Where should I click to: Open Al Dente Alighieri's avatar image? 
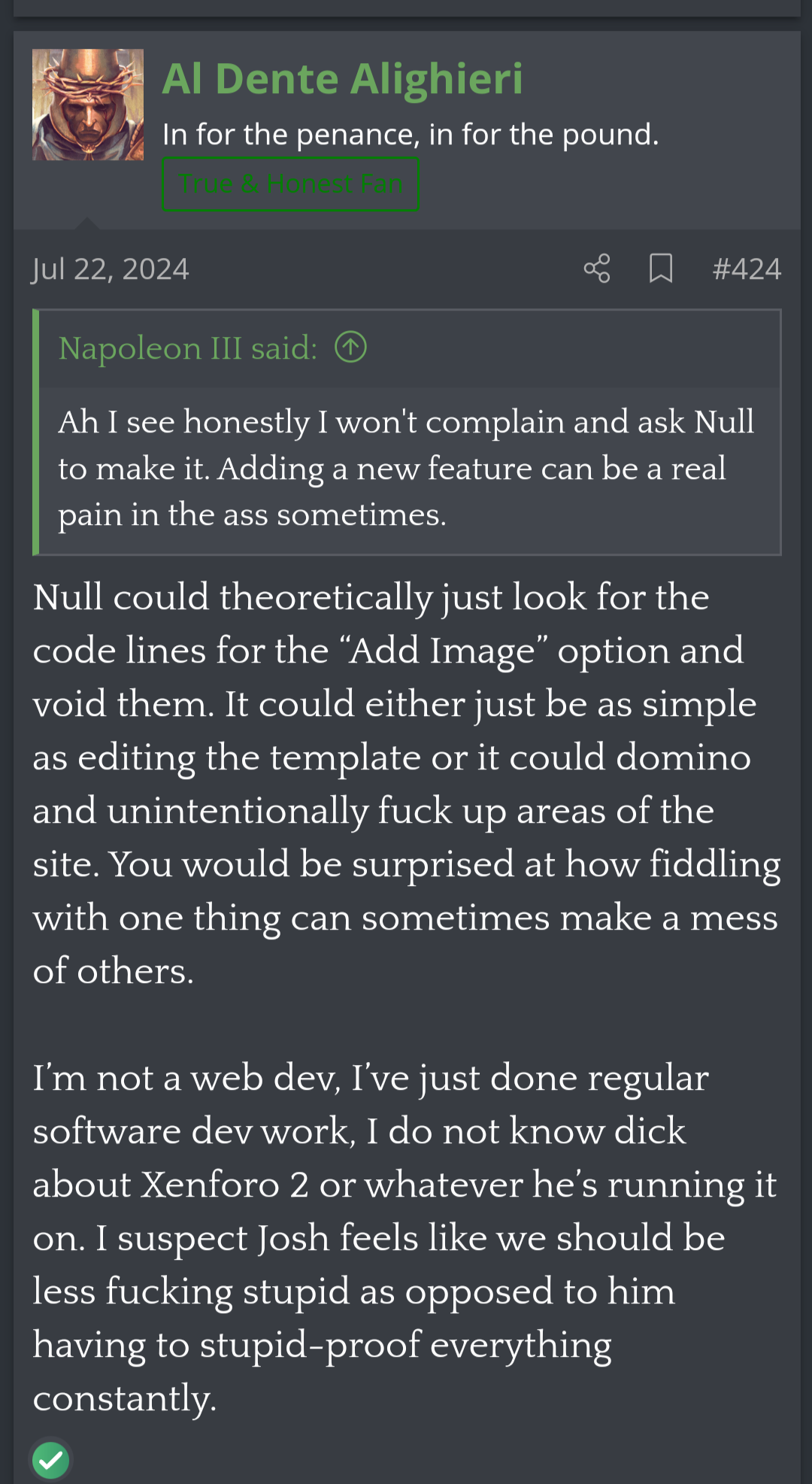point(88,105)
